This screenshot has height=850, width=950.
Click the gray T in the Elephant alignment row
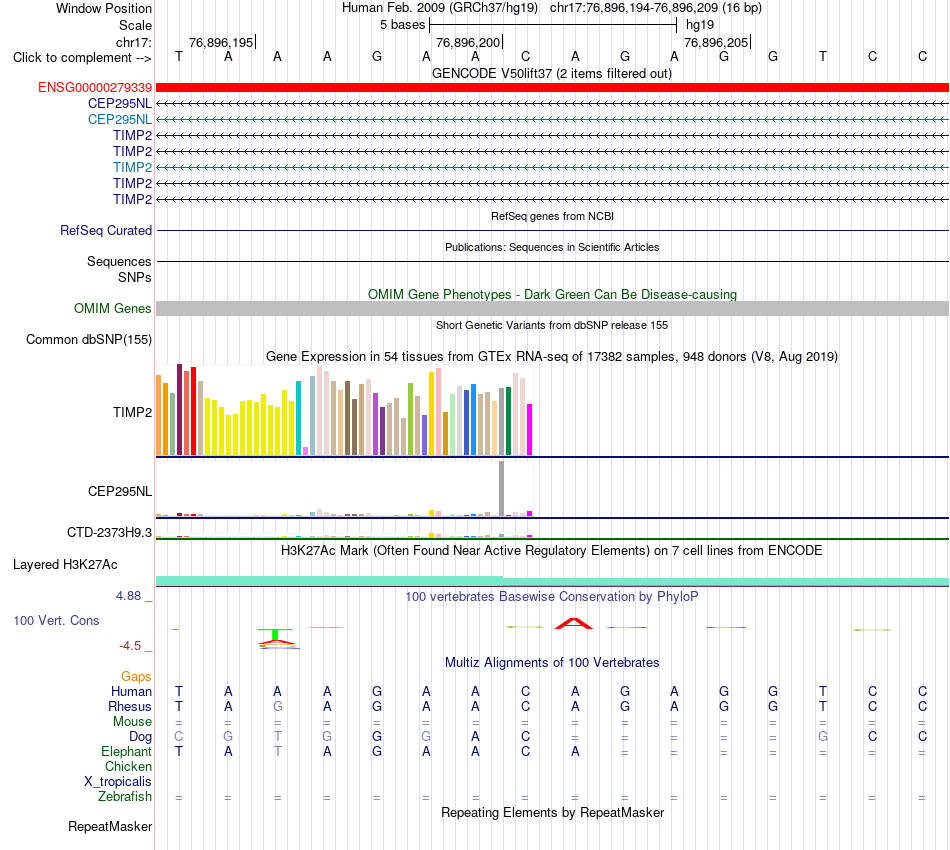tap(277, 751)
